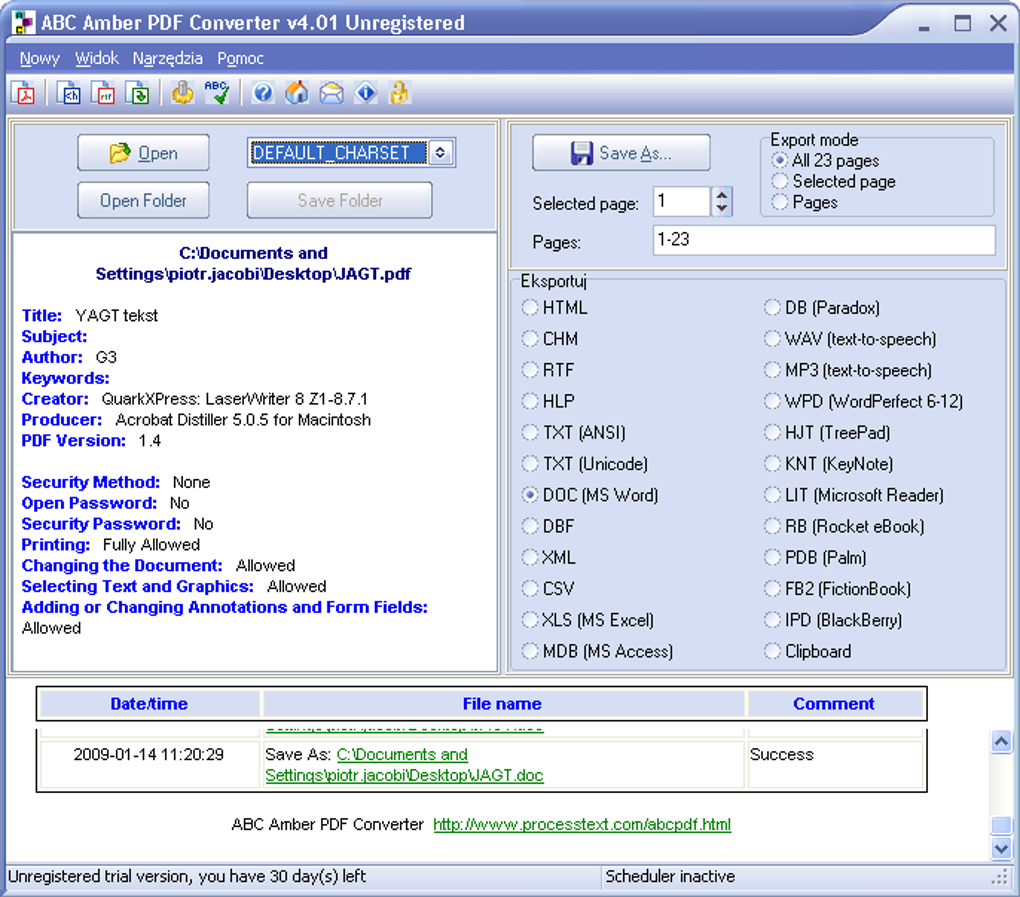Click the File name column header
Screen dimensions: 1020x897
coord(502,704)
